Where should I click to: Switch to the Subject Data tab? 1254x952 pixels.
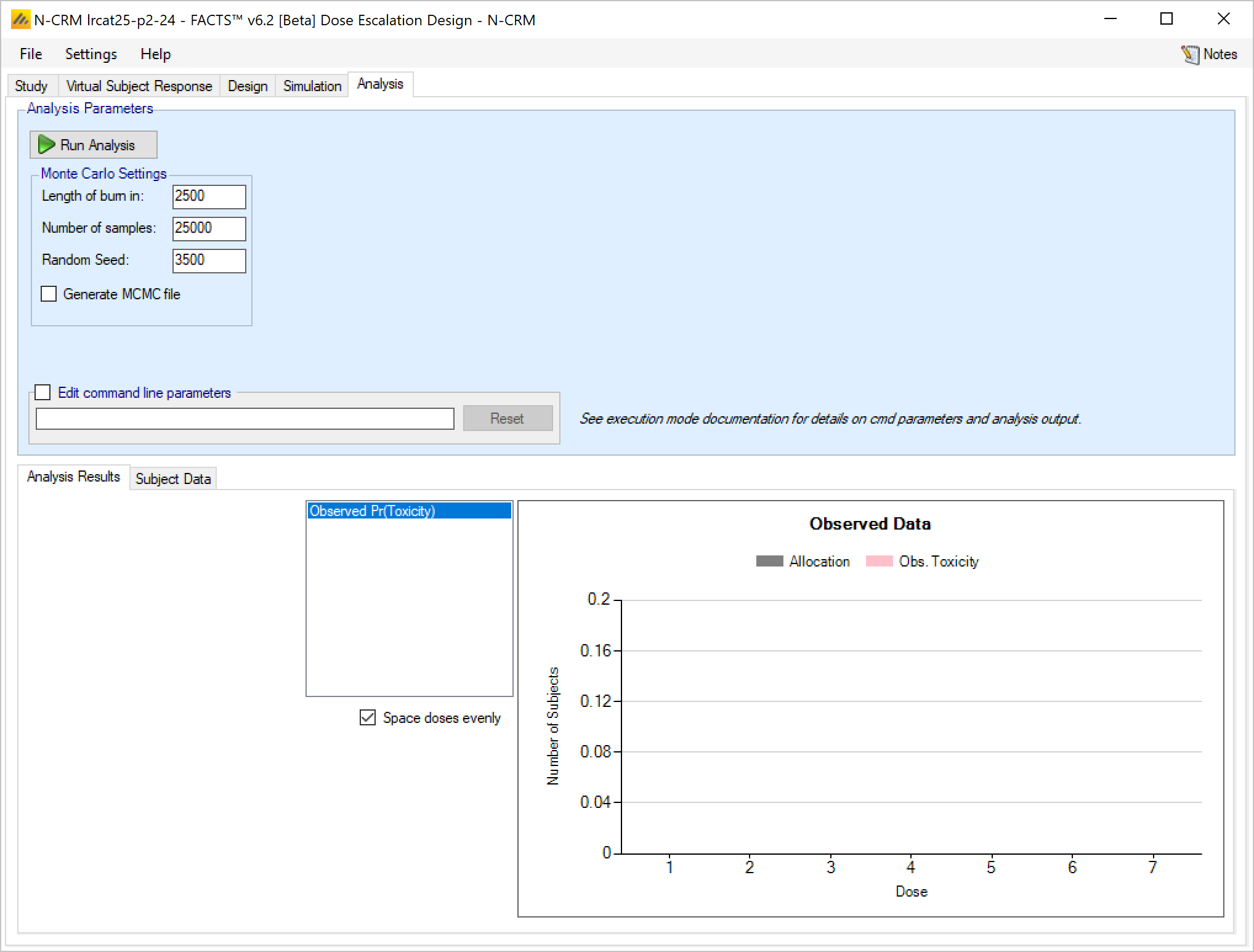[x=172, y=478]
